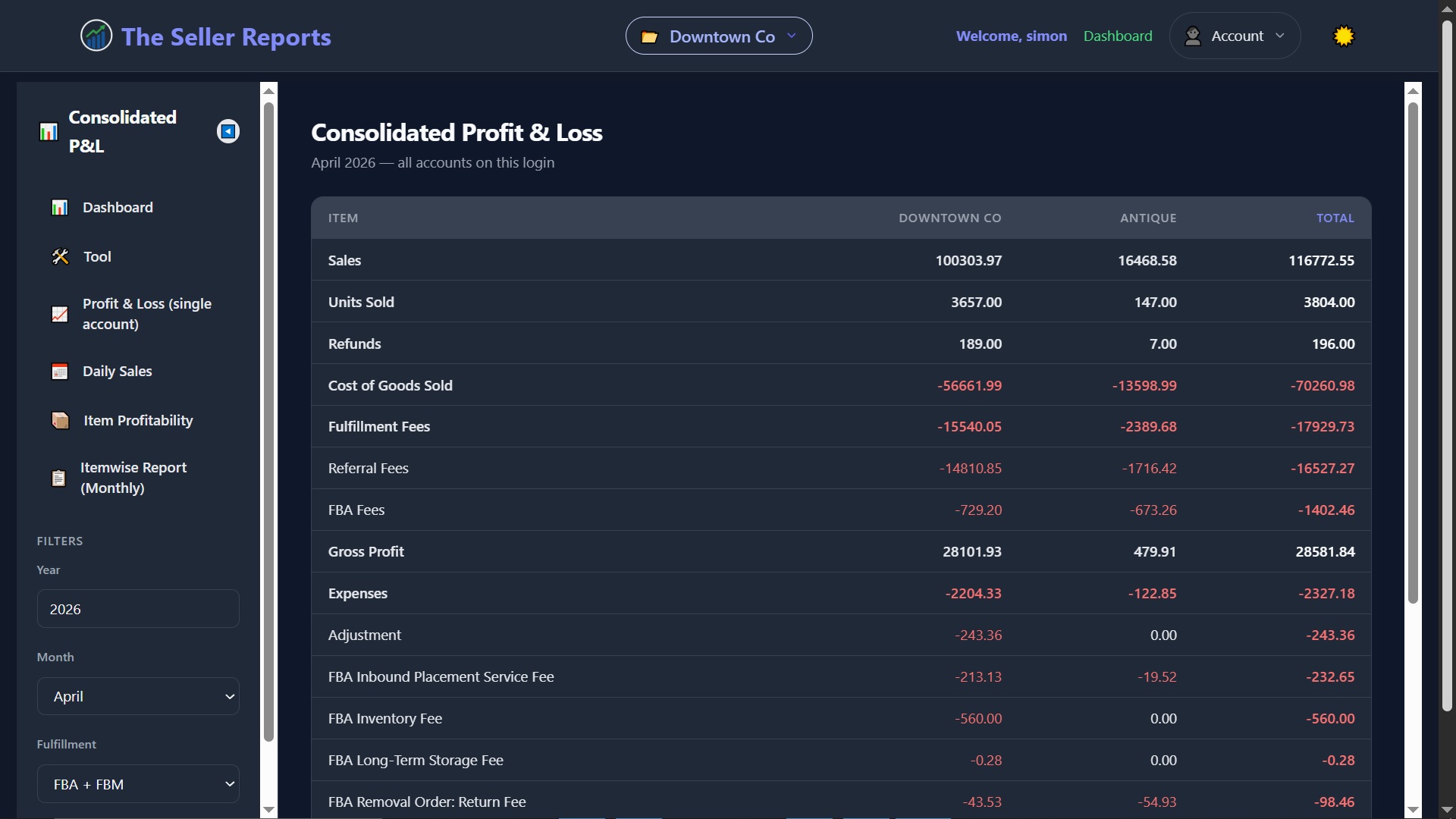Click sidebar scrollbar up arrow

point(268,90)
